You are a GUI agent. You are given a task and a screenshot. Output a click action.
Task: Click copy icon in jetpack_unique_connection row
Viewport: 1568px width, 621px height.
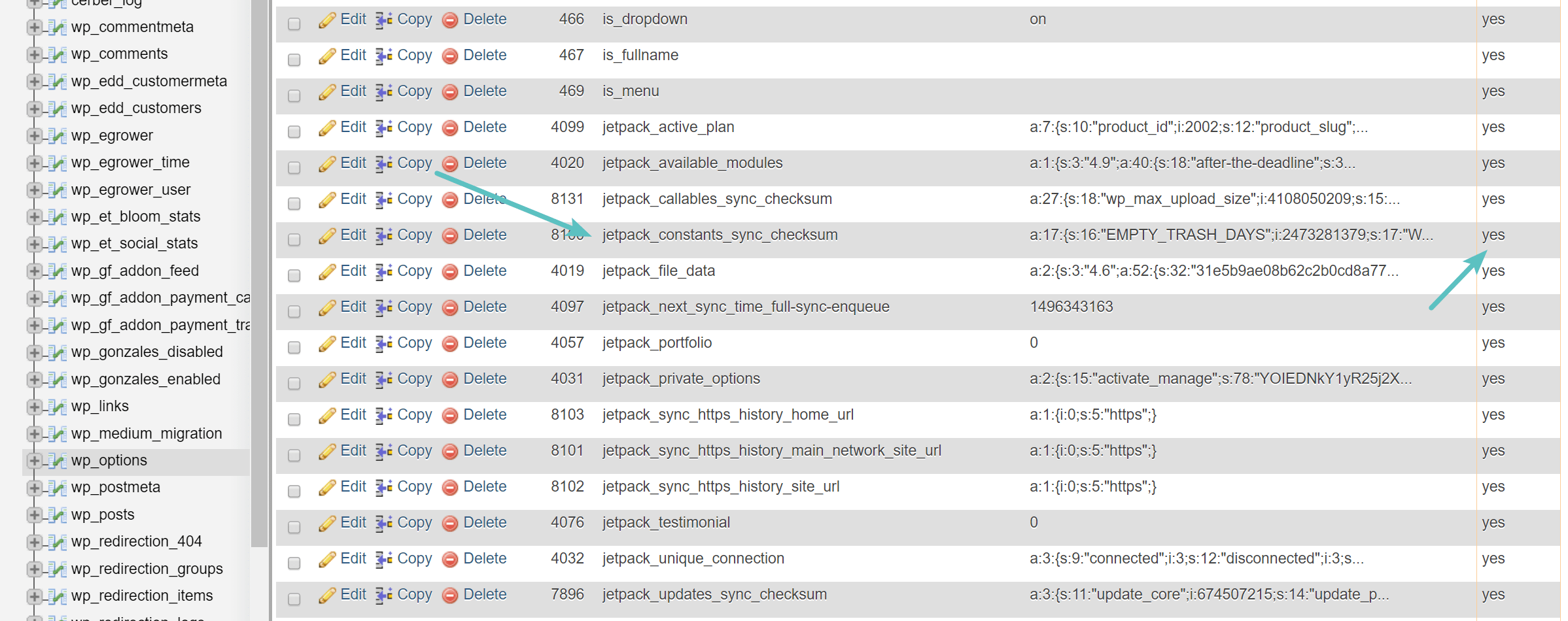(384, 560)
